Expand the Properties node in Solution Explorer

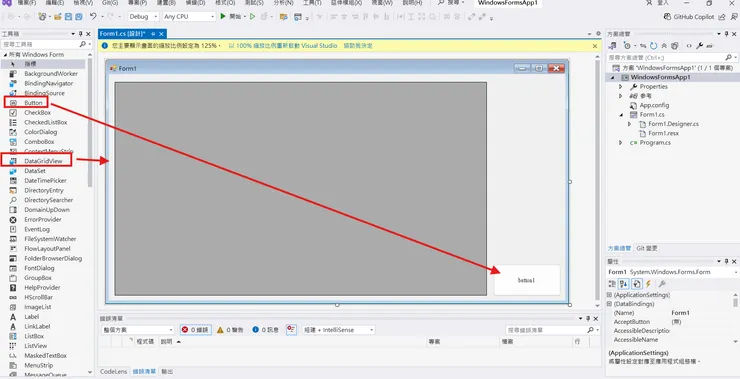(621, 87)
